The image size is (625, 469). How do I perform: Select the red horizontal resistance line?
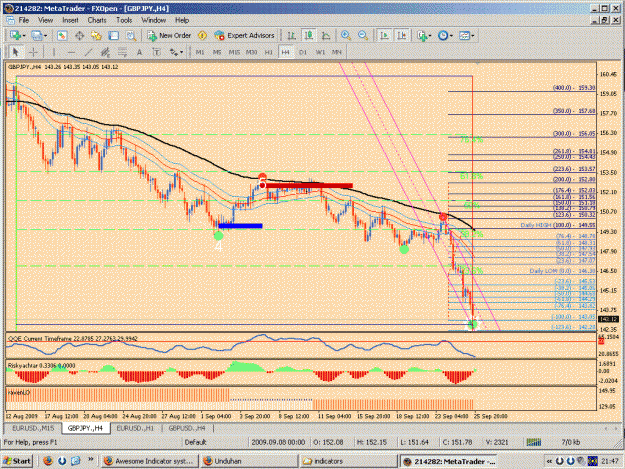coord(309,185)
